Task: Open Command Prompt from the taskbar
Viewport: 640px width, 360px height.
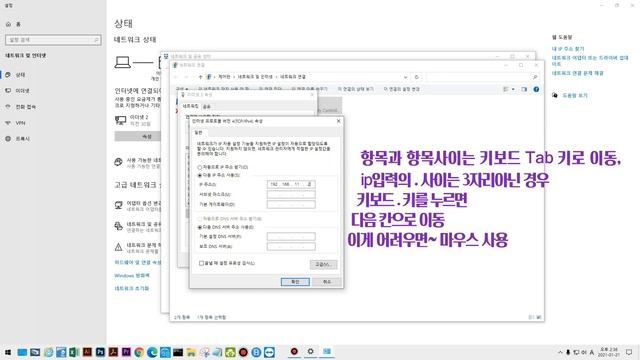Action: 178,352
